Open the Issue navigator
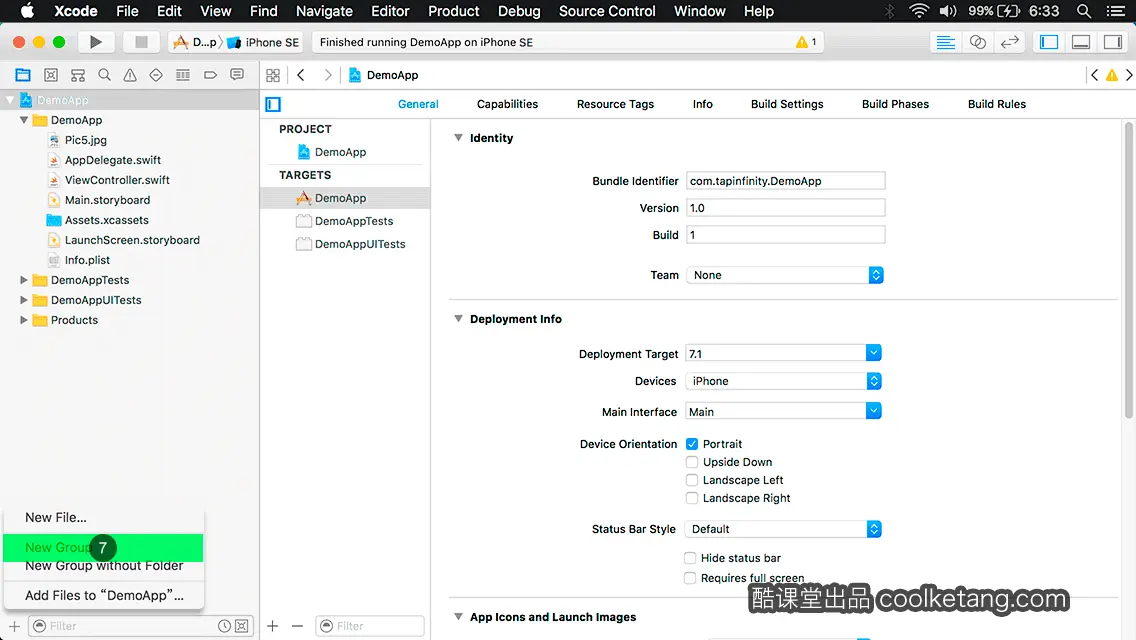 point(130,75)
